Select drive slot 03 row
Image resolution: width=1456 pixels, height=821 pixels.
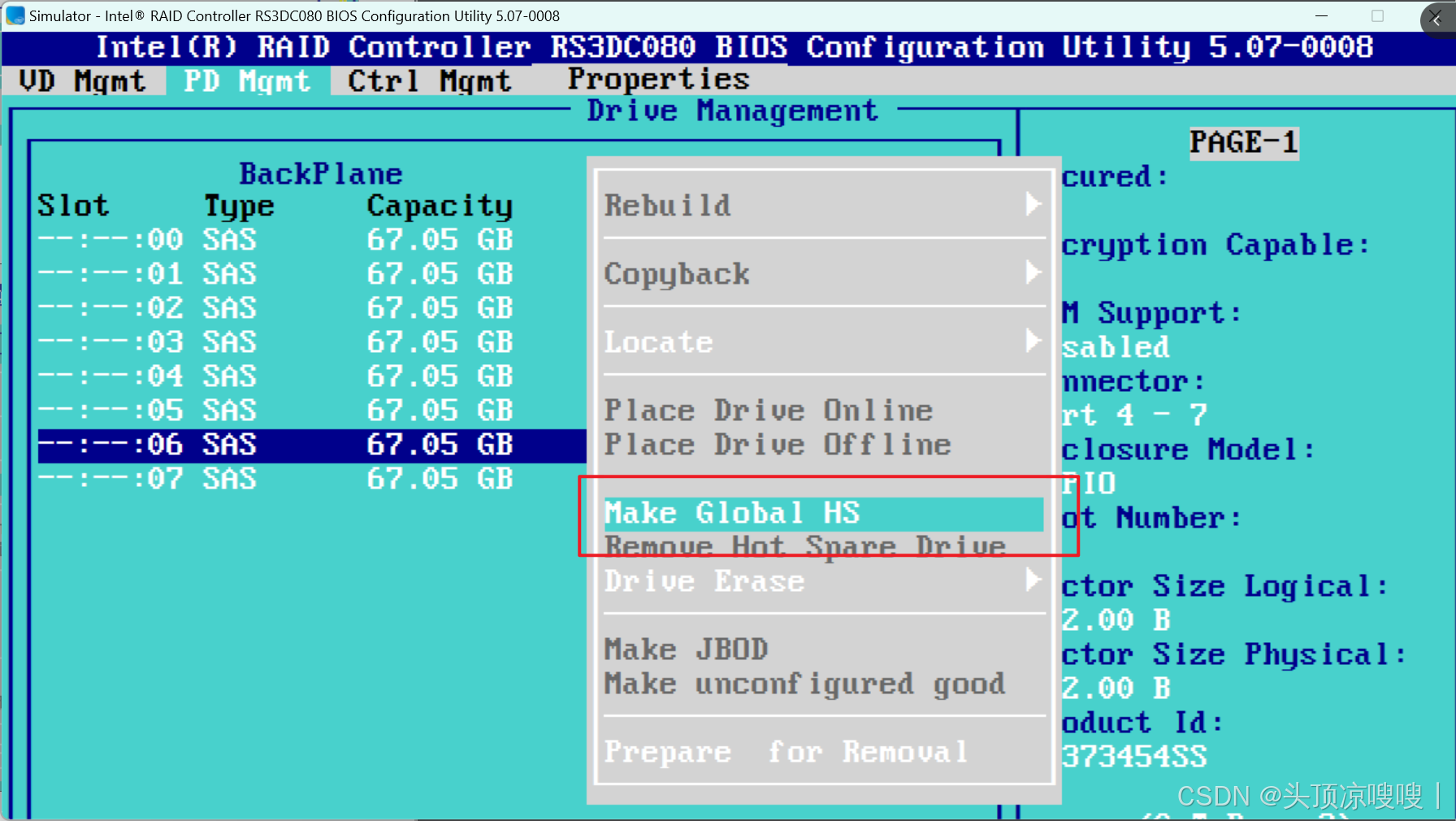(312, 342)
